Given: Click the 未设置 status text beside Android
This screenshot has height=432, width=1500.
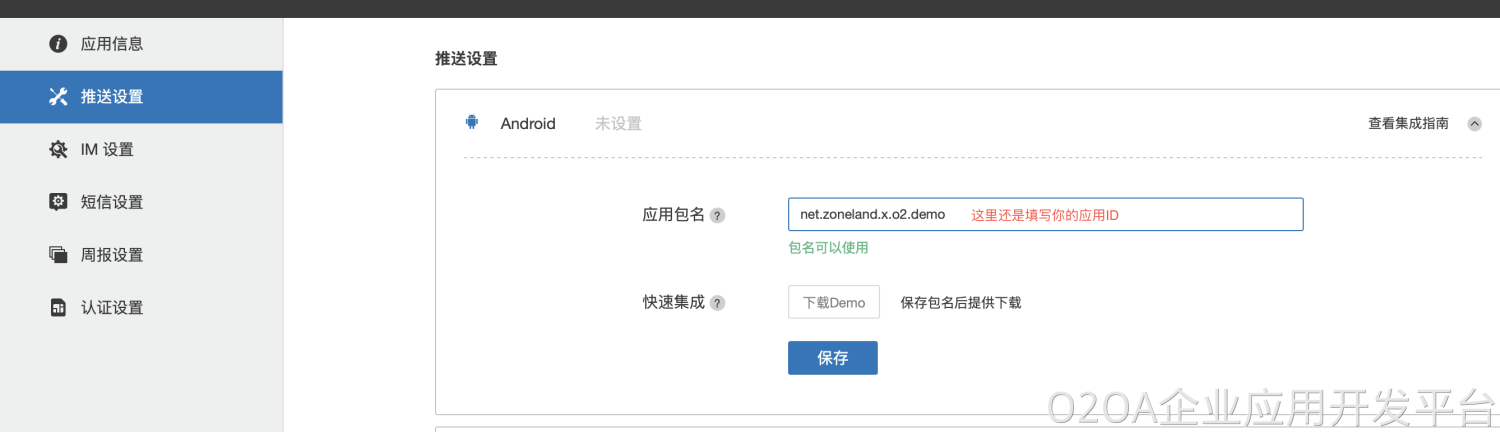Looking at the screenshot, I should (x=618, y=124).
